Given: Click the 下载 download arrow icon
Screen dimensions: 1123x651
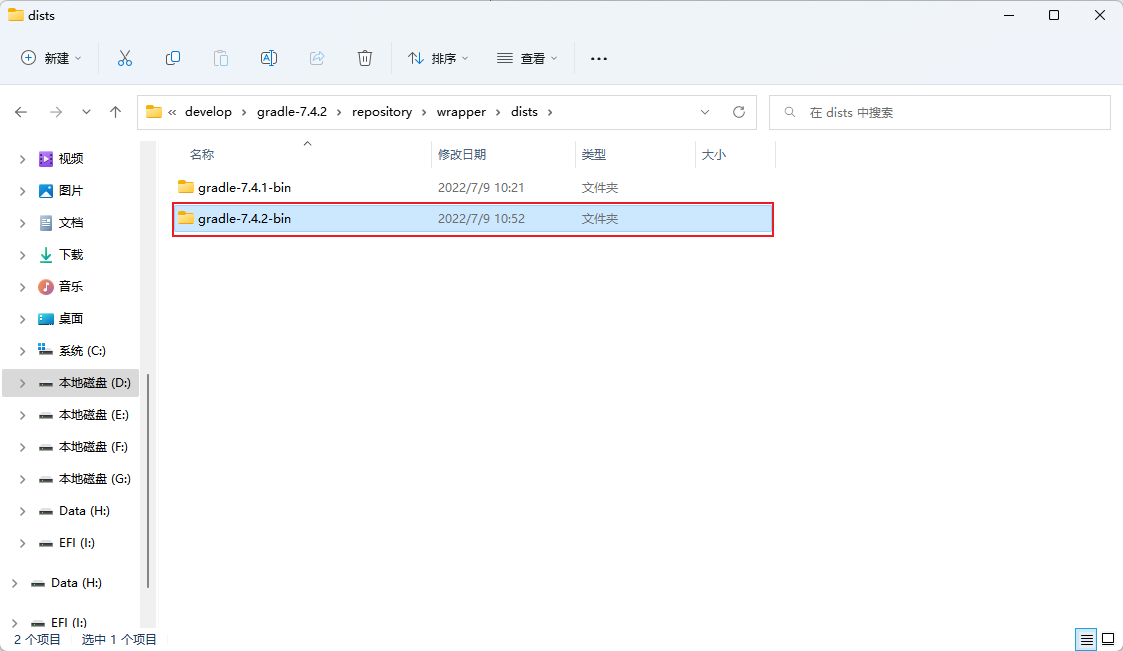Looking at the screenshot, I should pyautogui.click(x=46, y=255).
